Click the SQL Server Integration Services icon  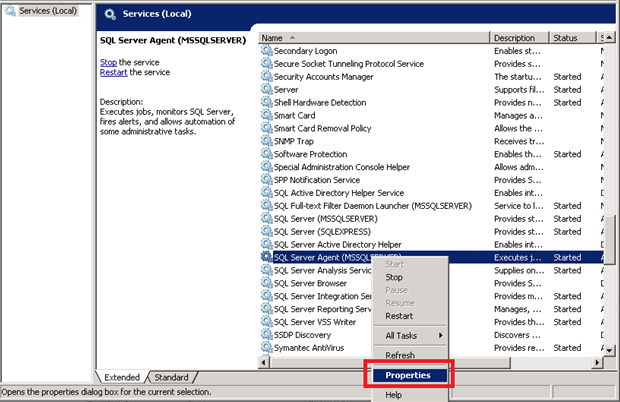[x=267, y=296]
